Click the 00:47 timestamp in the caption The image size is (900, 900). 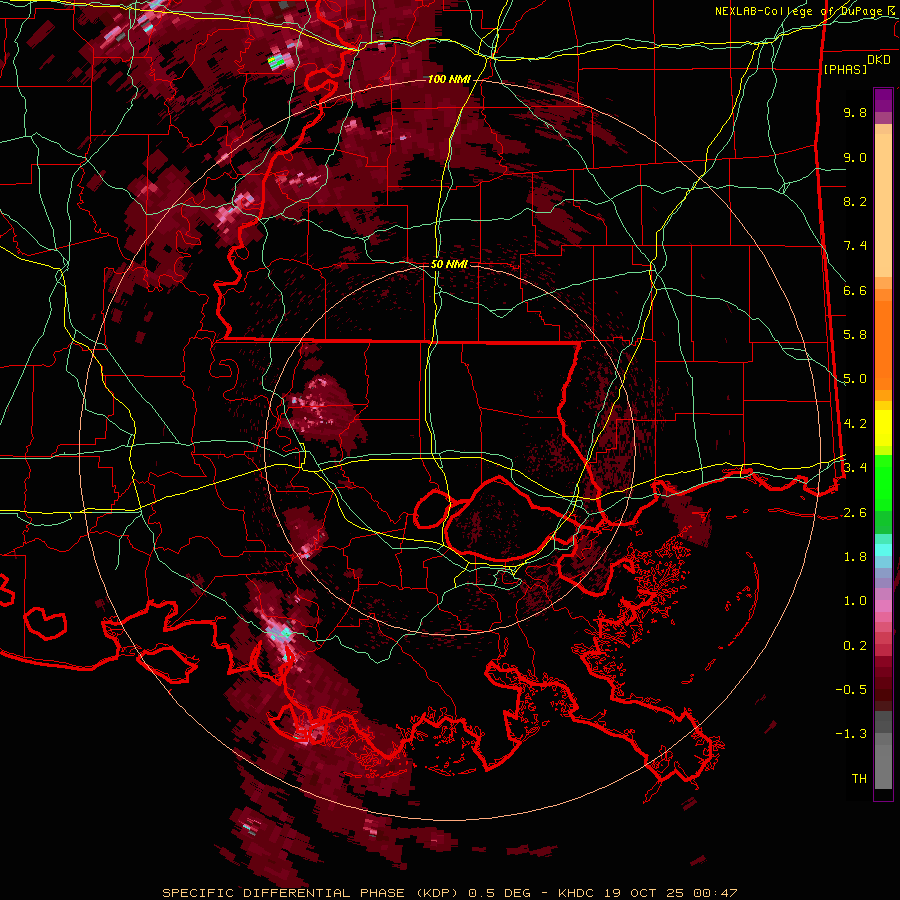[715, 893]
